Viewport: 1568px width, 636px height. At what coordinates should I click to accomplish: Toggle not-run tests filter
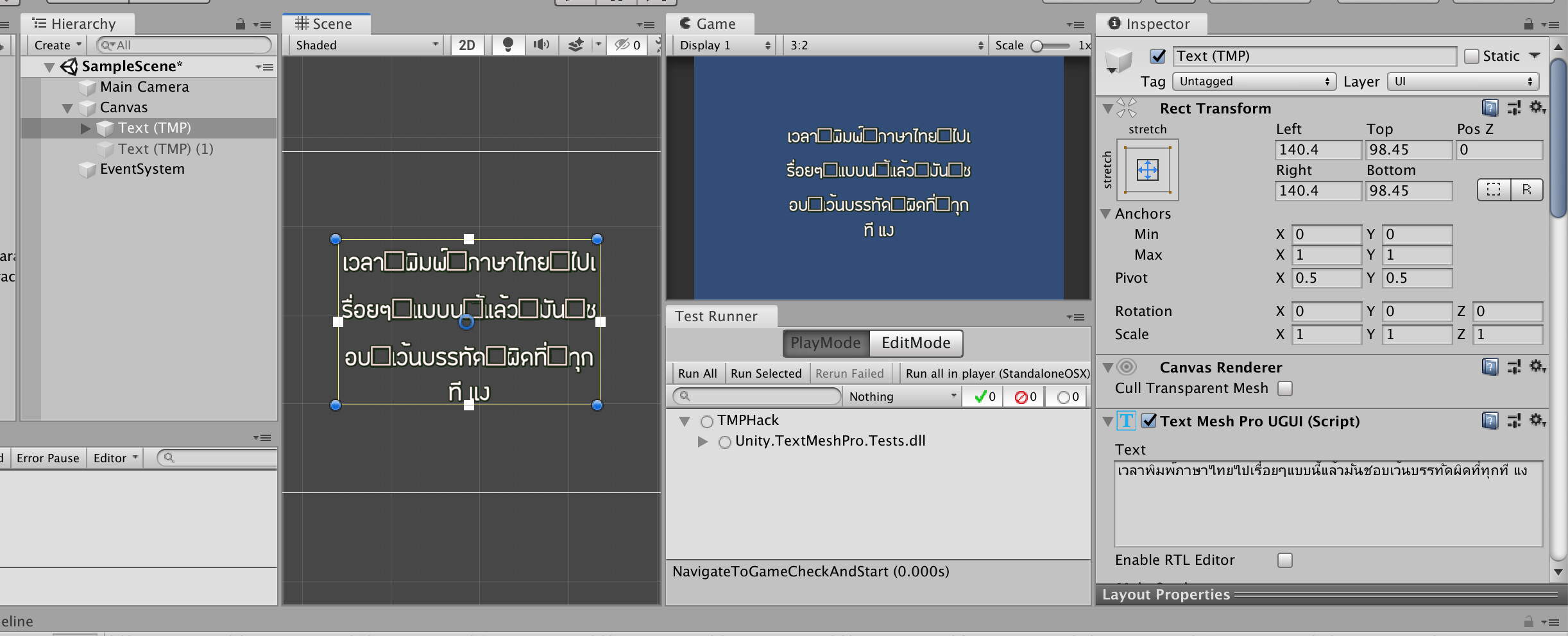(x=1068, y=397)
